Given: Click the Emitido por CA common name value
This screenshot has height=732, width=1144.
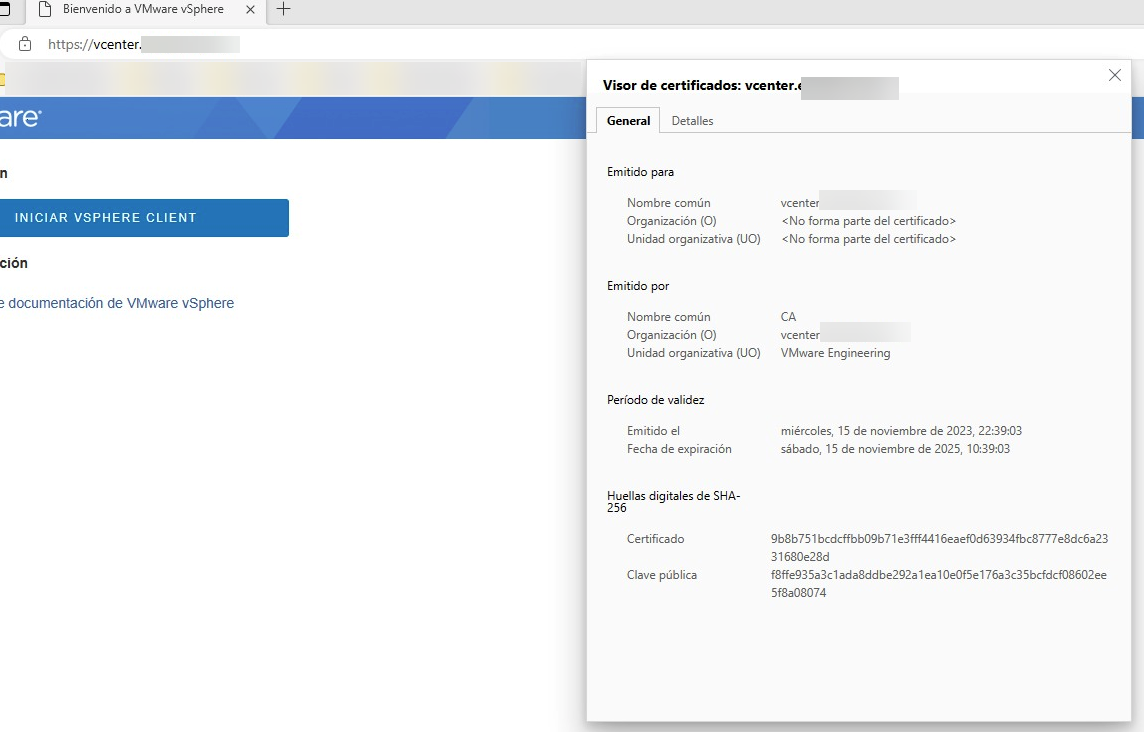Looking at the screenshot, I should (x=788, y=317).
